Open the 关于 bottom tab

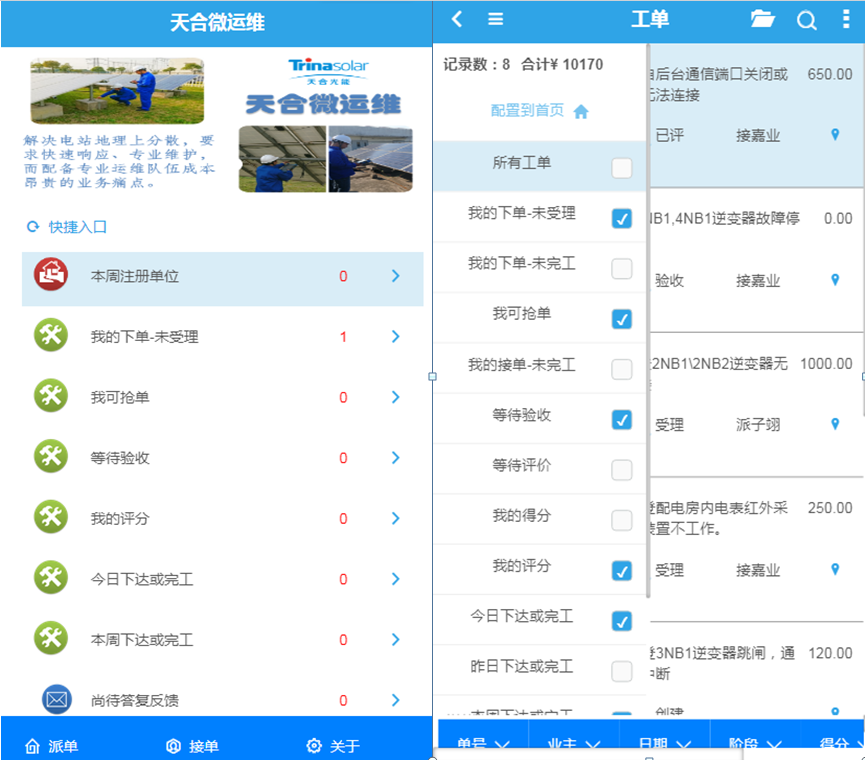click(333, 746)
